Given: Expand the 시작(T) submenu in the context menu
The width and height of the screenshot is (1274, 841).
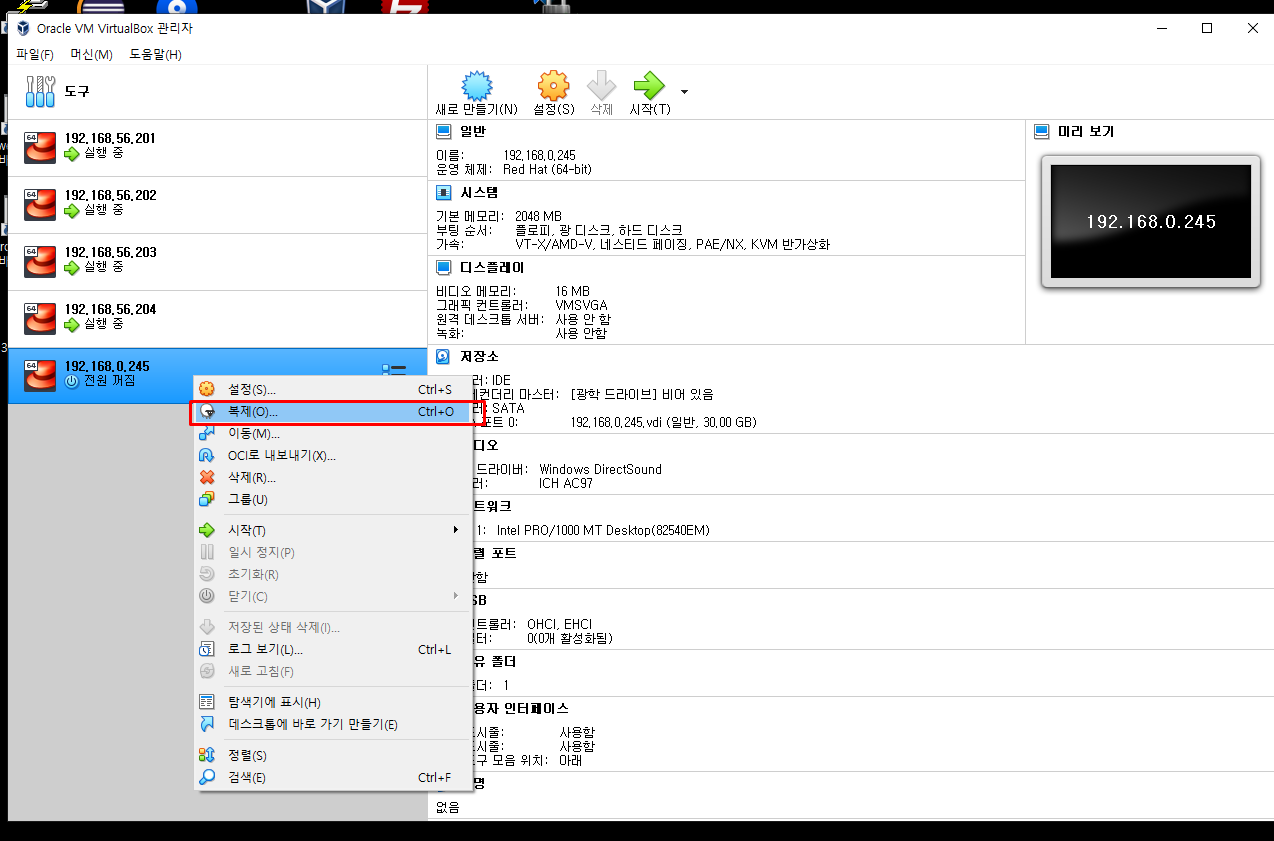Looking at the screenshot, I should tap(333, 530).
